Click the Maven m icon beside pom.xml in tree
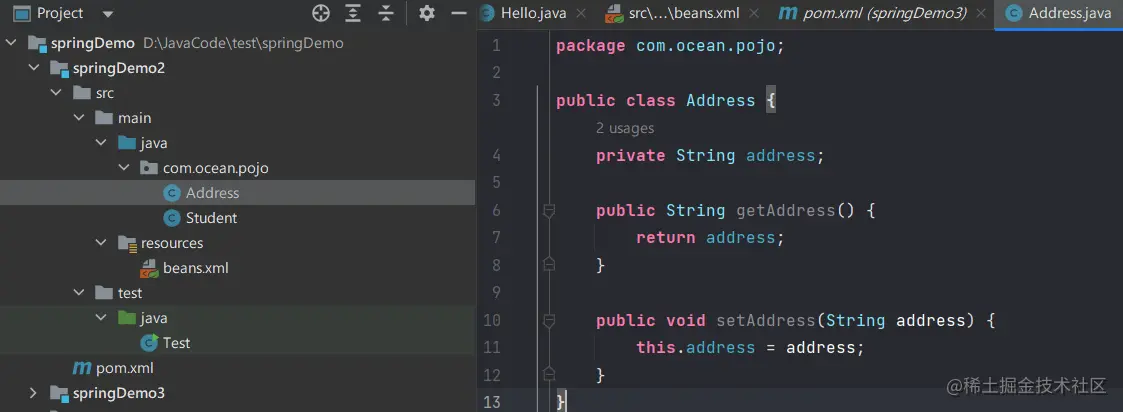This screenshot has width=1123, height=412. (x=82, y=368)
